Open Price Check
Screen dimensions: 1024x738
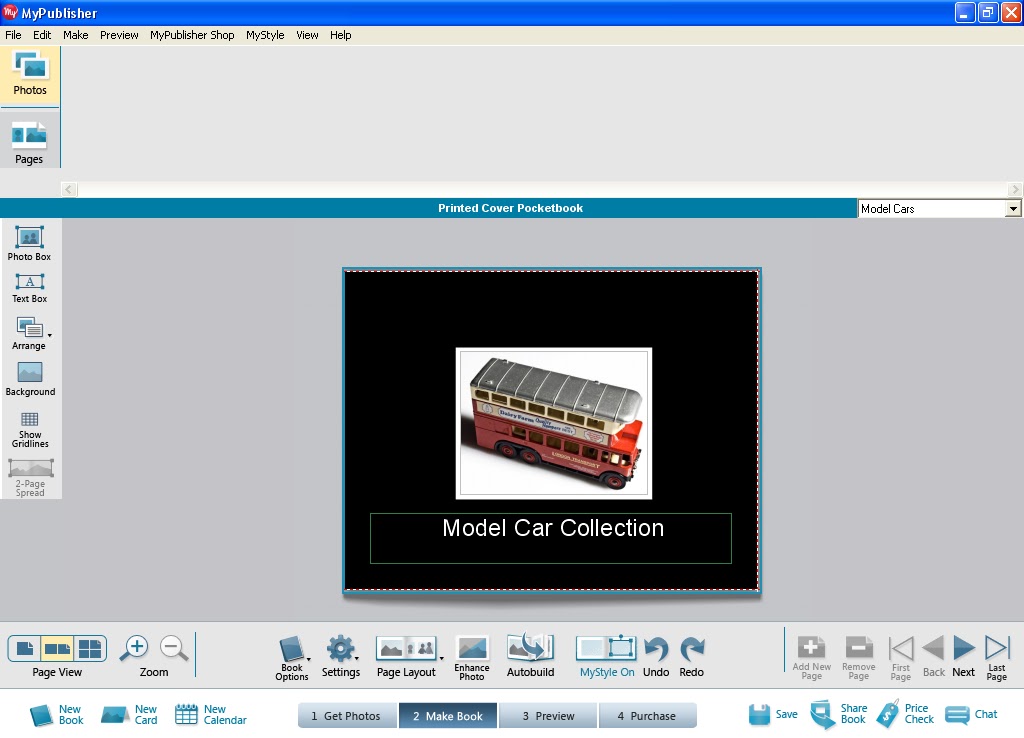click(905, 714)
